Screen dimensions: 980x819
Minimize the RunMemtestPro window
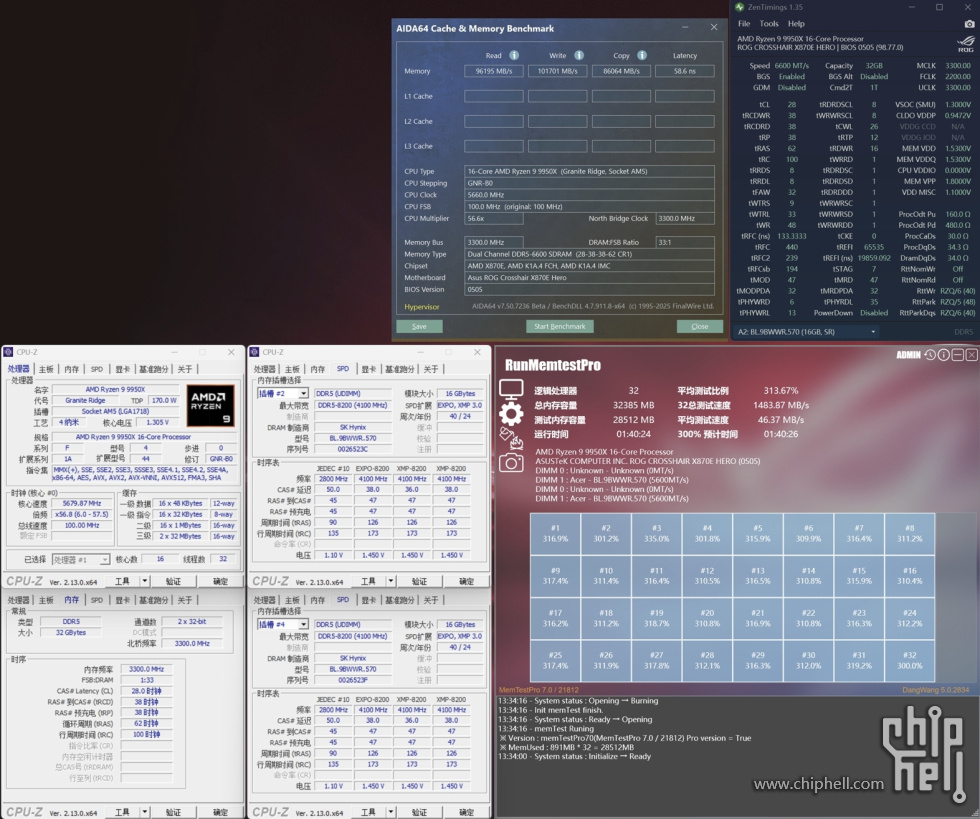[958, 354]
